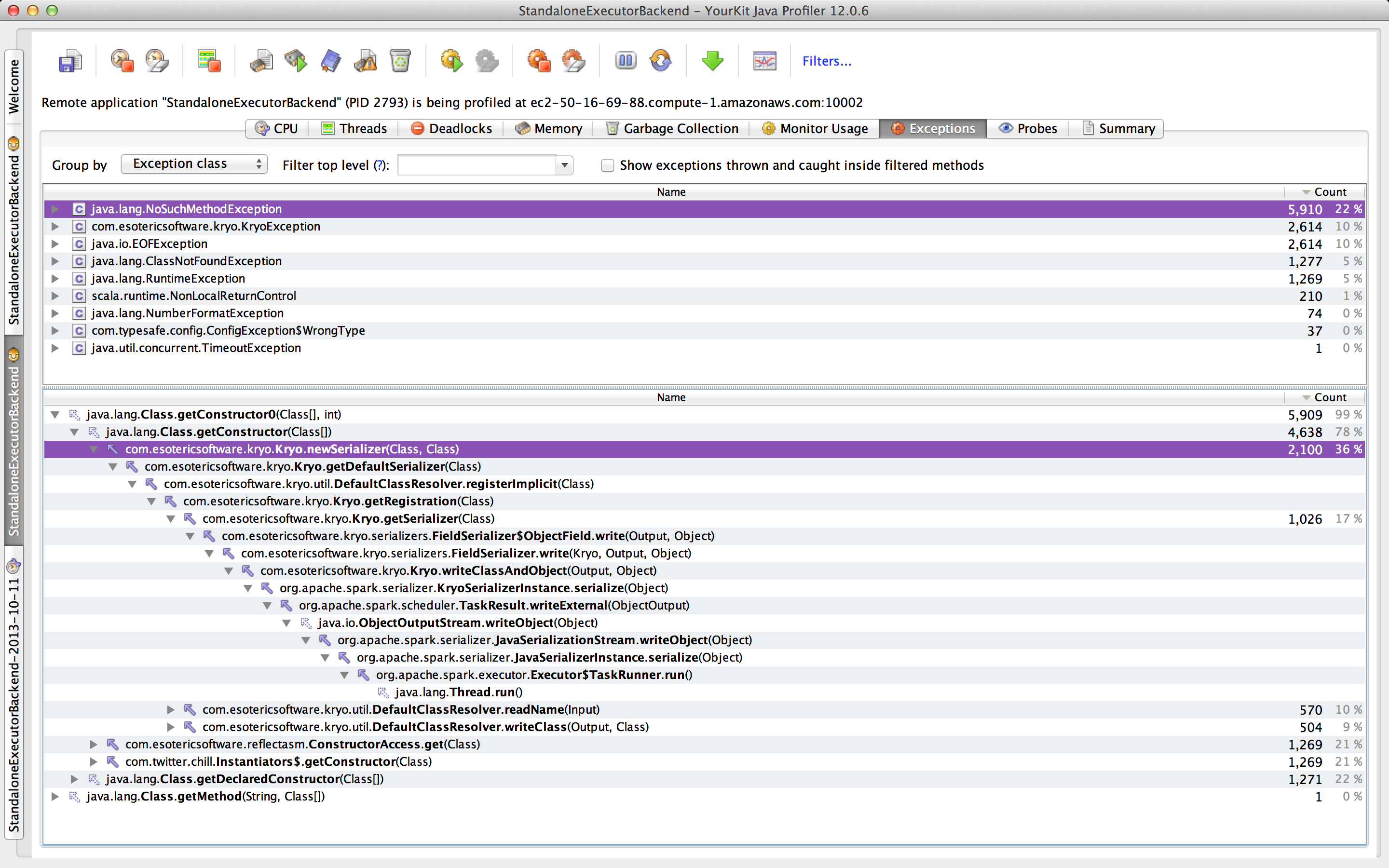Click the capture performance snapshot floppy icon
The width and height of the screenshot is (1389, 868).
coord(70,61)
